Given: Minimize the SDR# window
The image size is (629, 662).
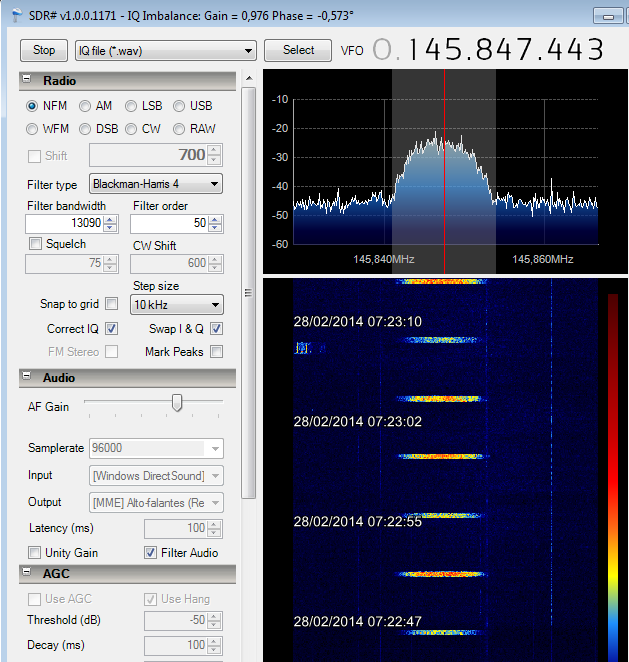Looking at the screenshot, I should click(608, 16).
